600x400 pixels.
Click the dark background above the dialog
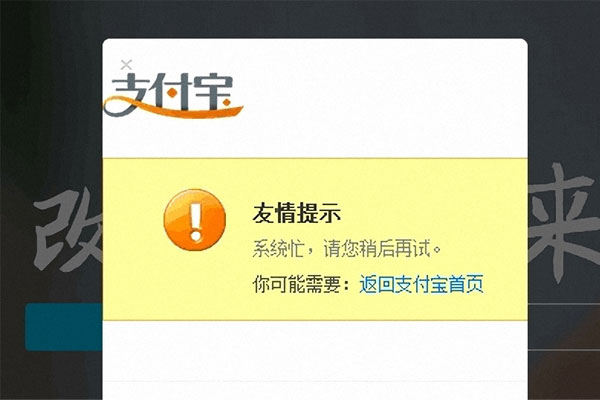(300, 18)
